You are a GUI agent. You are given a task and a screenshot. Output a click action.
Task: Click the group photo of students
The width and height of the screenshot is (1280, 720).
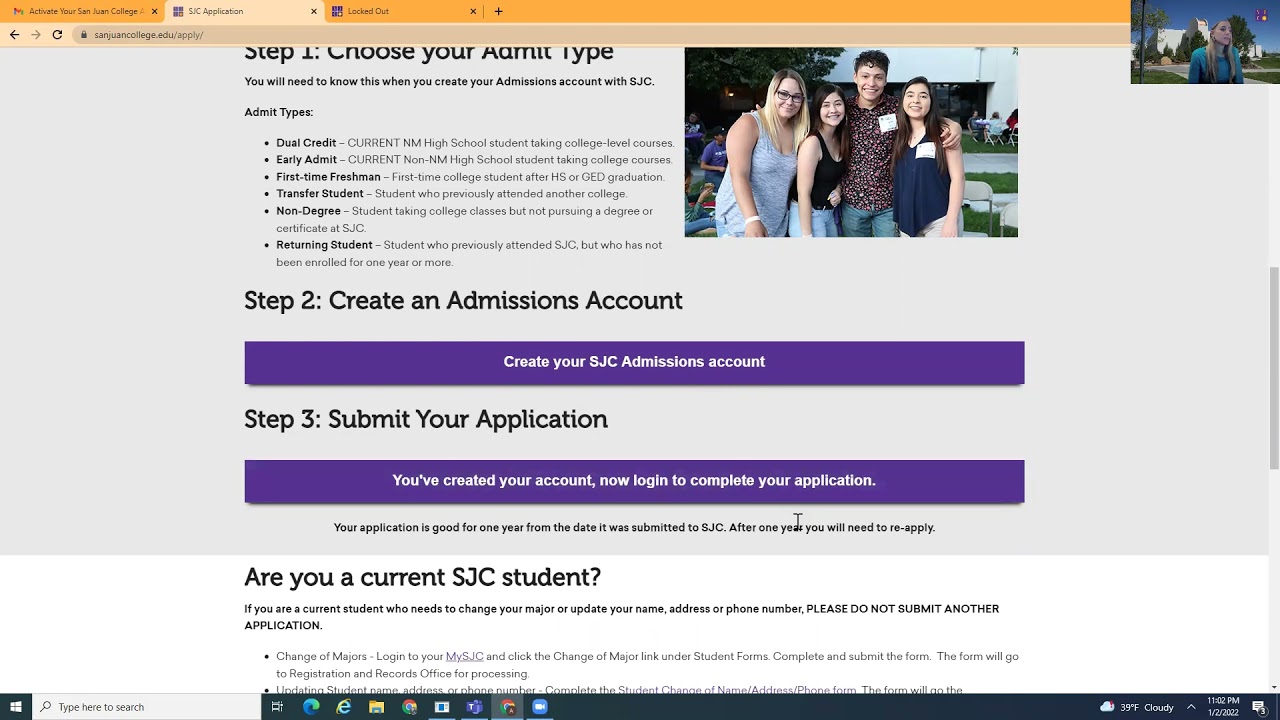click(851, 142)
